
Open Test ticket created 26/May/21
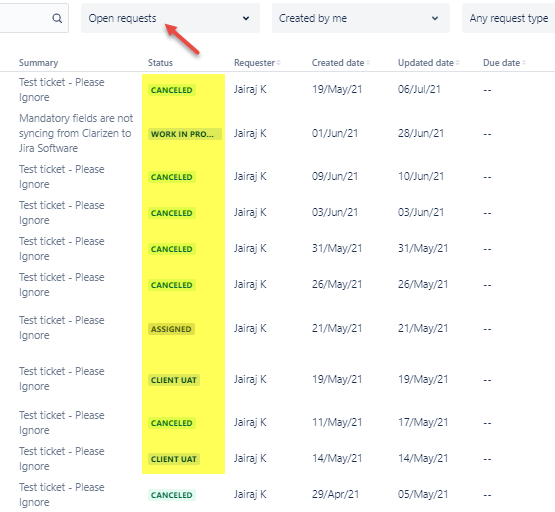tap(62, 285)
